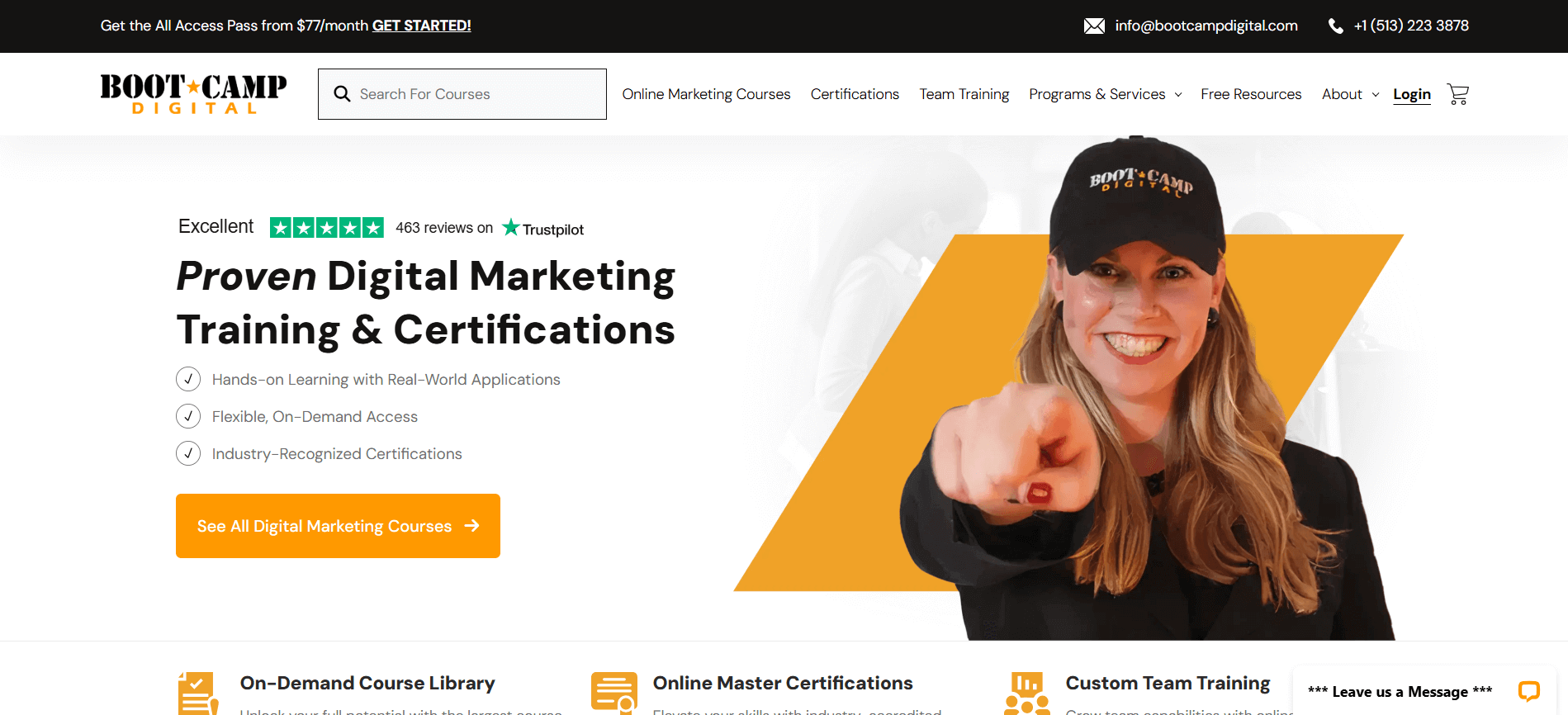
Task: Click the info@bootcampdigital.com email link
Action: (x=1206, y=26)
